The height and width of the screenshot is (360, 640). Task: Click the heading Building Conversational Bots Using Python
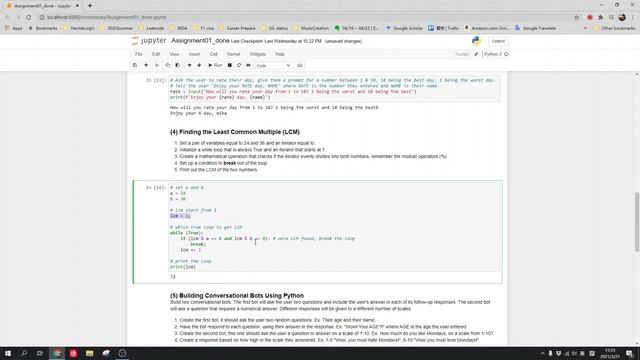pos(237,295)
